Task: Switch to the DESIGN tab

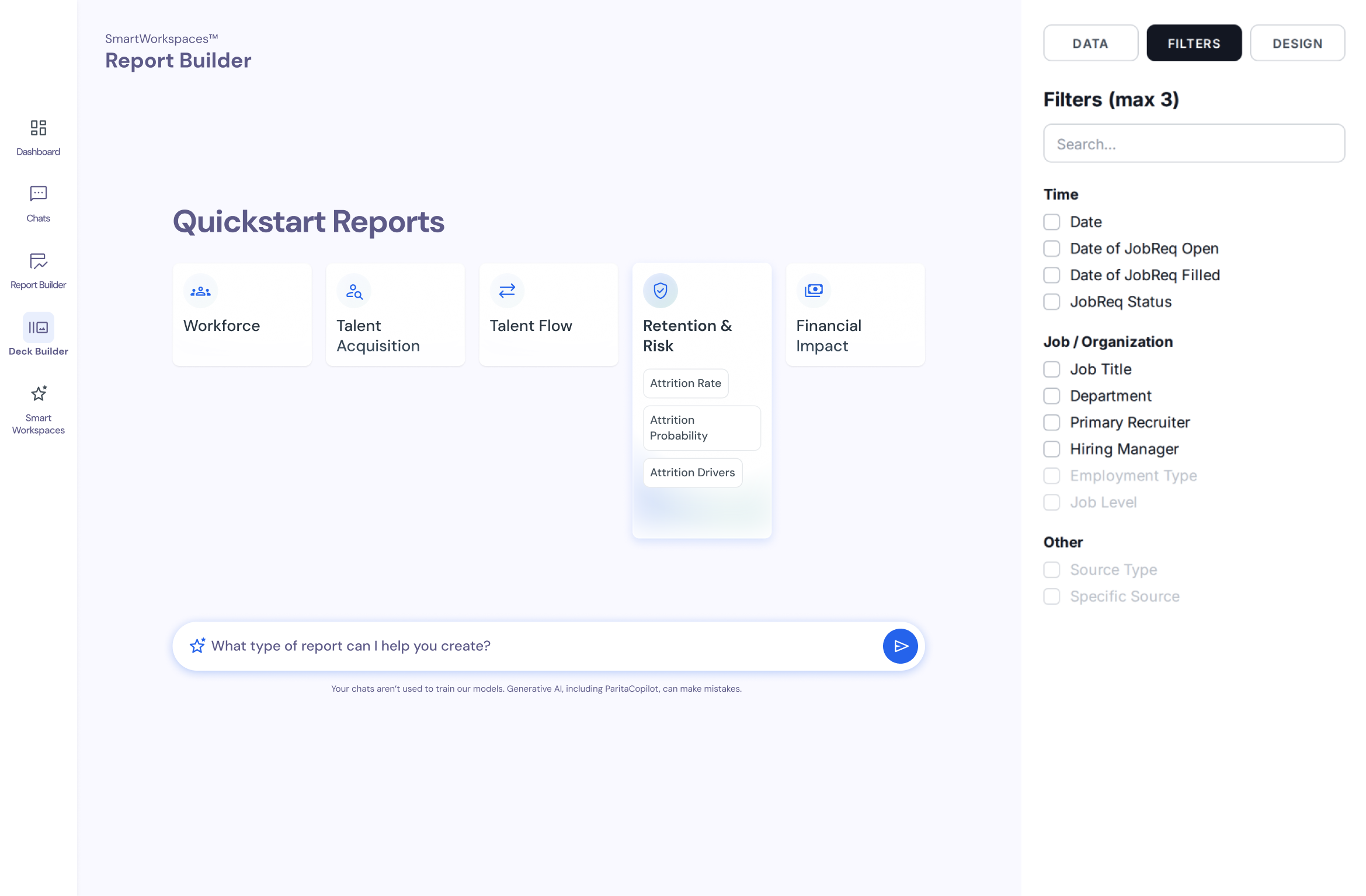Action: coord(1297,43)
